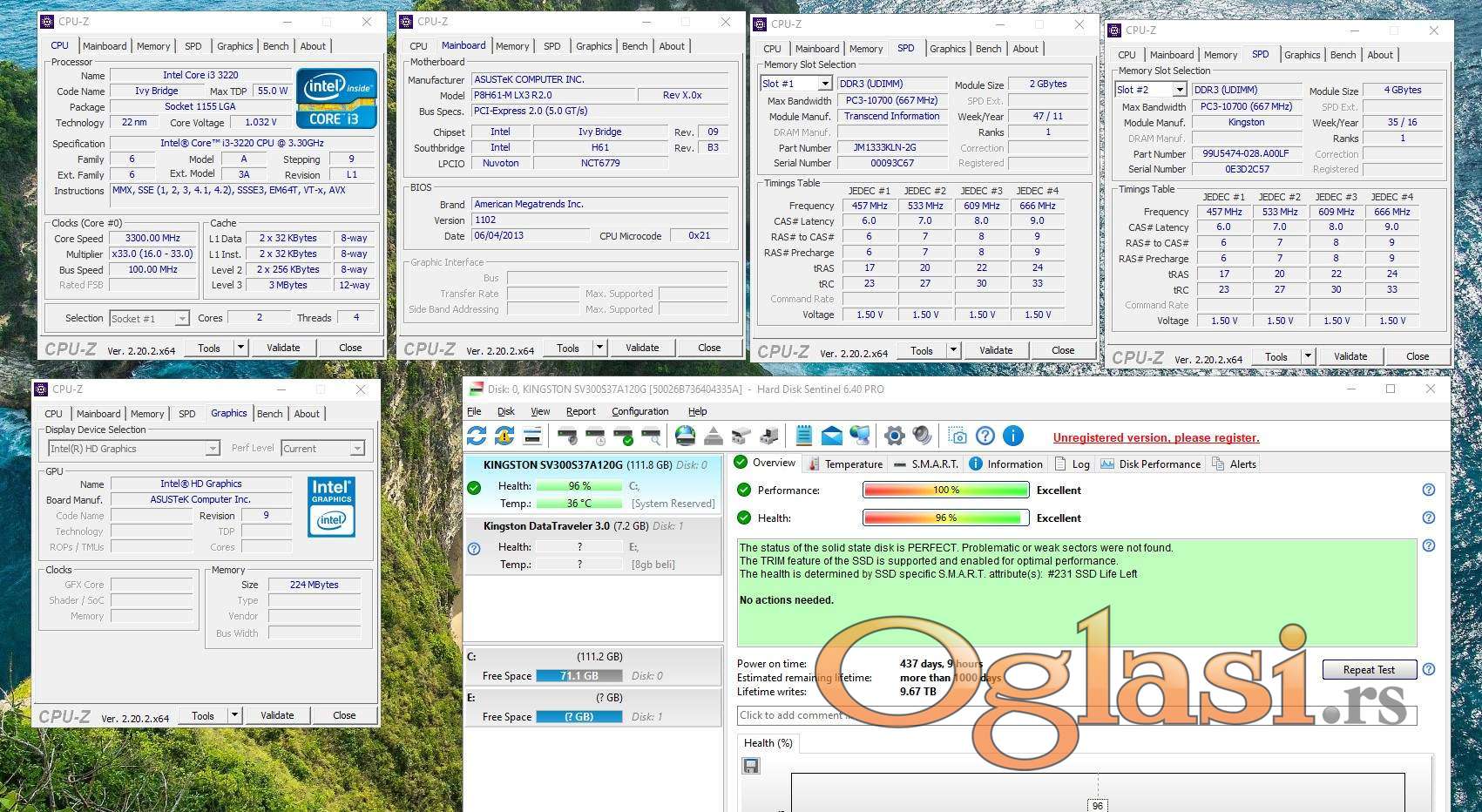This screenshot has height=812, width=1482.
Task: Select Memory tab in the Slot #2 SPD window
Action: 1221,55
